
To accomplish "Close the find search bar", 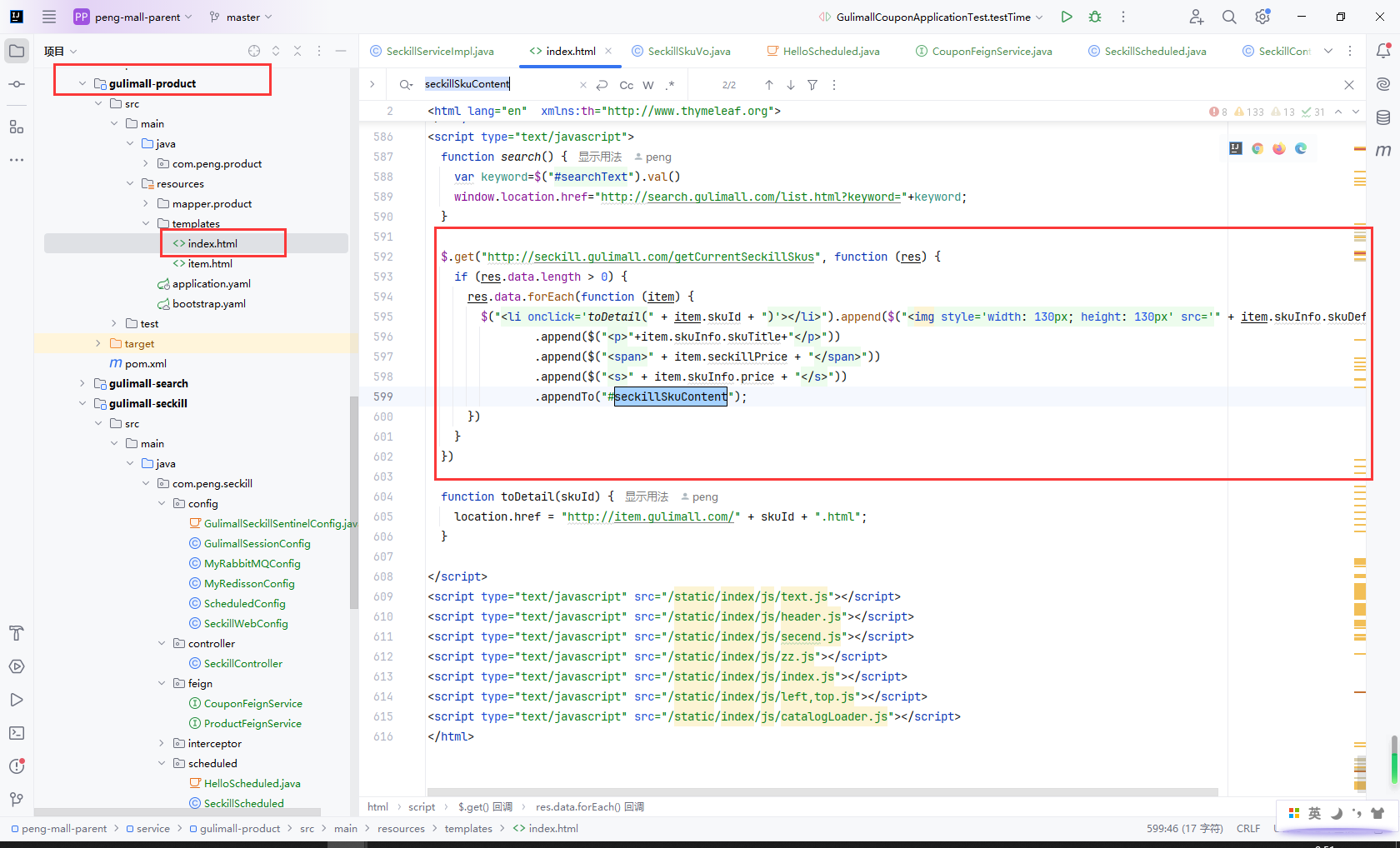I will 1349,85.
